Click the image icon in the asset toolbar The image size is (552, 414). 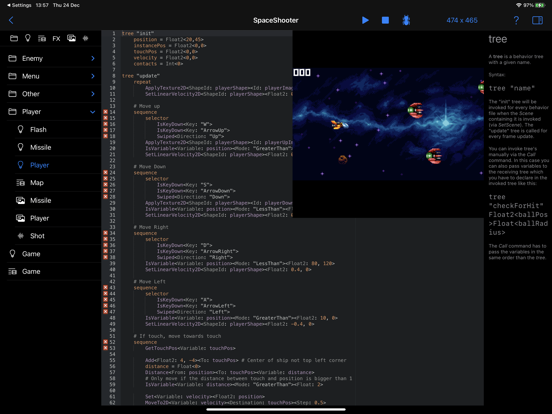[71, 38]
